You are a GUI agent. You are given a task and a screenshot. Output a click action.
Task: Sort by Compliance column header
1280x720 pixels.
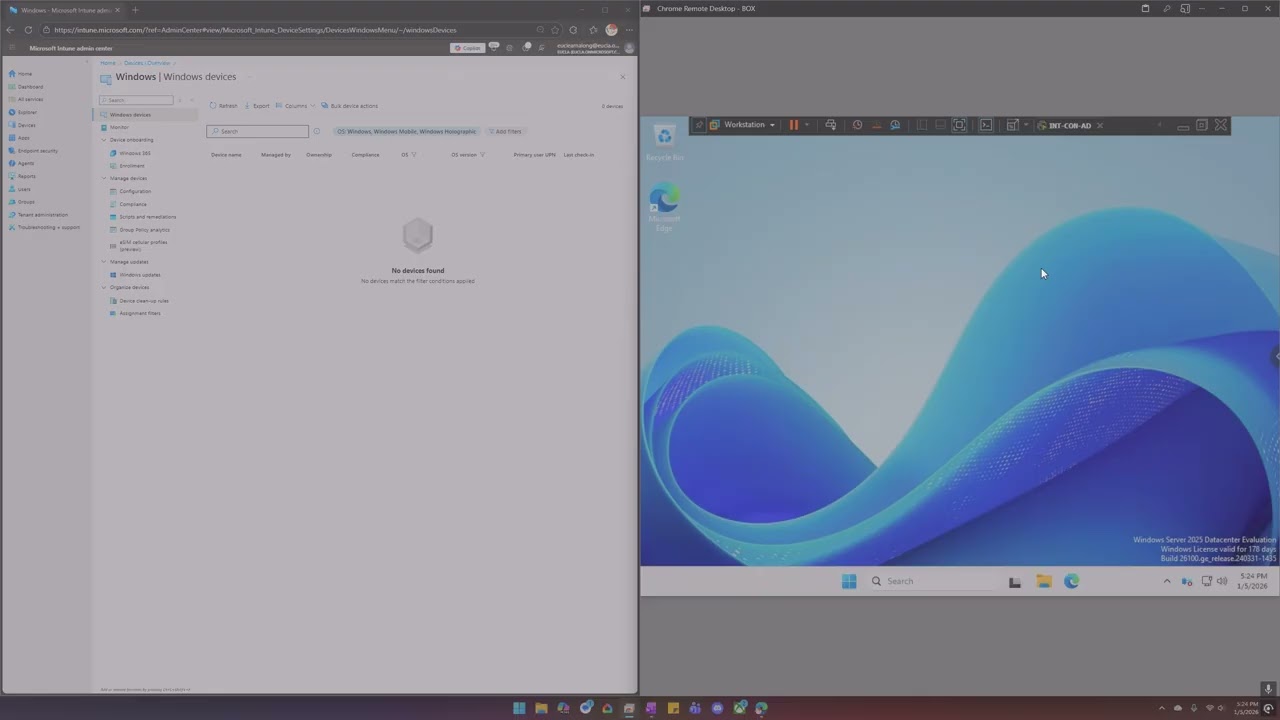pos(365,155)
